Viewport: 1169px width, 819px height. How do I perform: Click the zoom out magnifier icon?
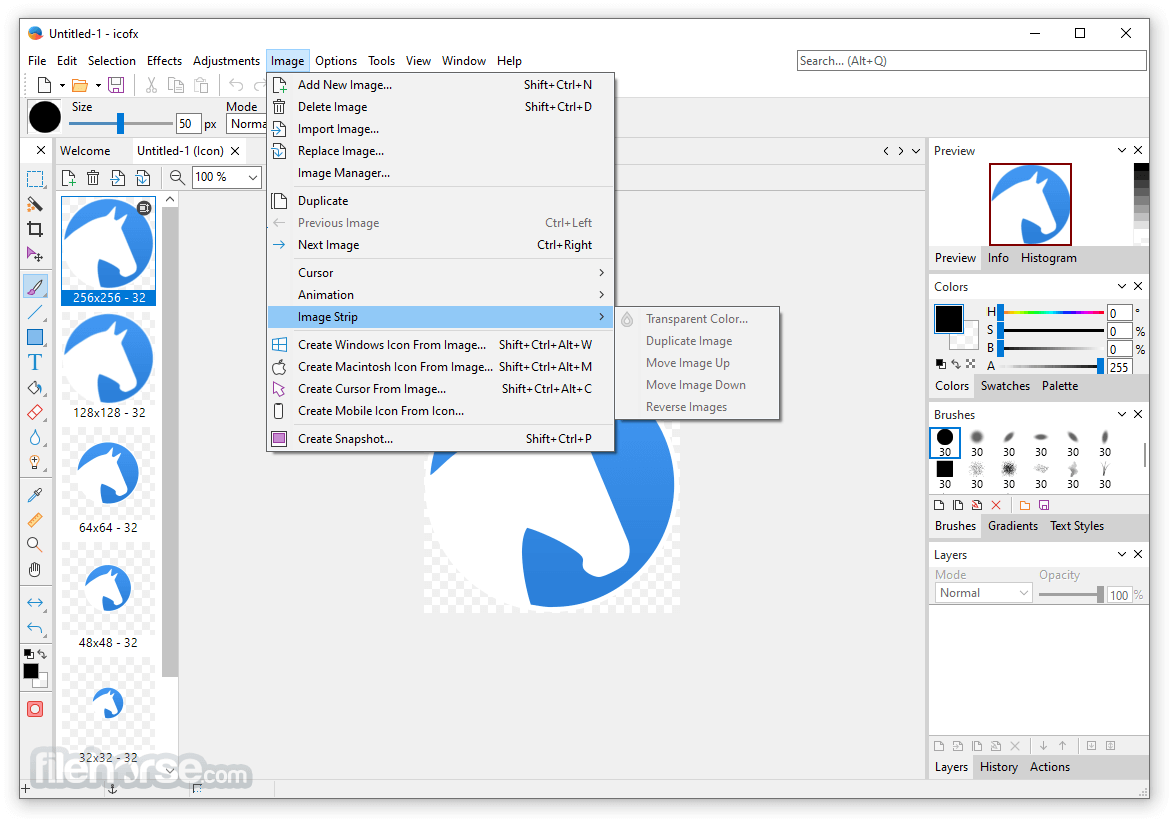177,177
